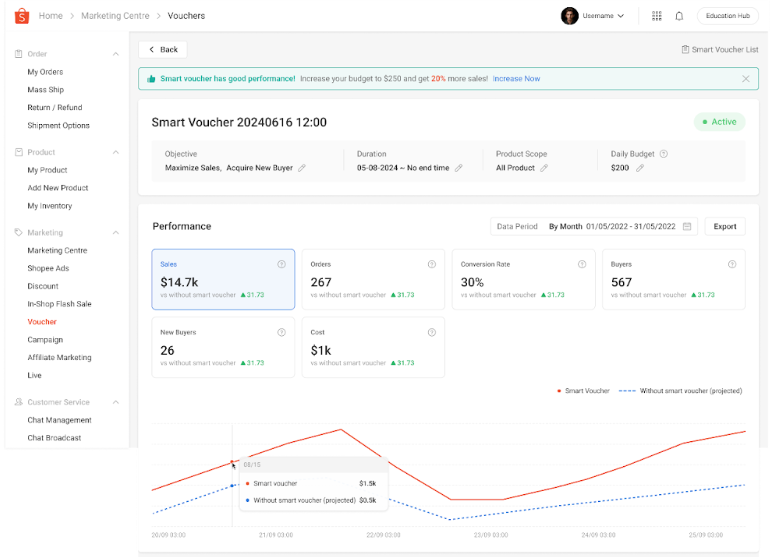
Task: Click the Increase Now link
Action: click(516, 79)
